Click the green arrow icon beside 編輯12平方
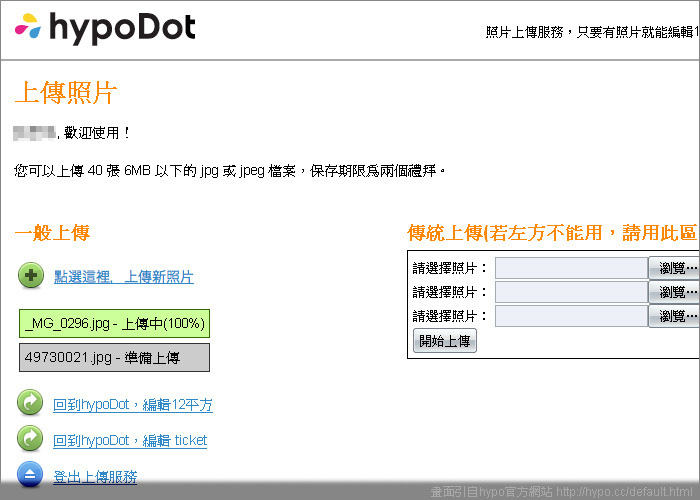 coord(30,403)
